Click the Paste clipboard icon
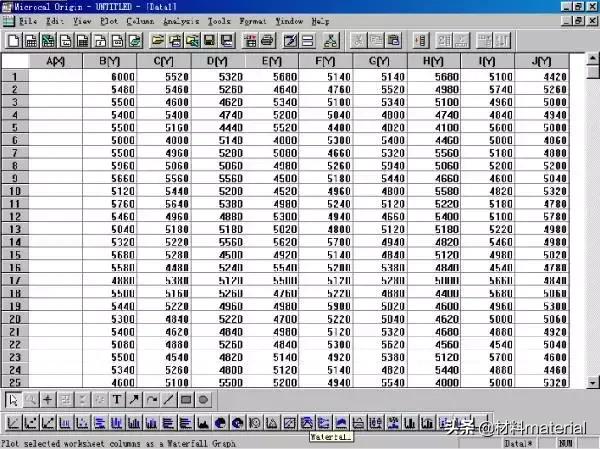The height and width of the screenshot is (449, 600). 393,41
